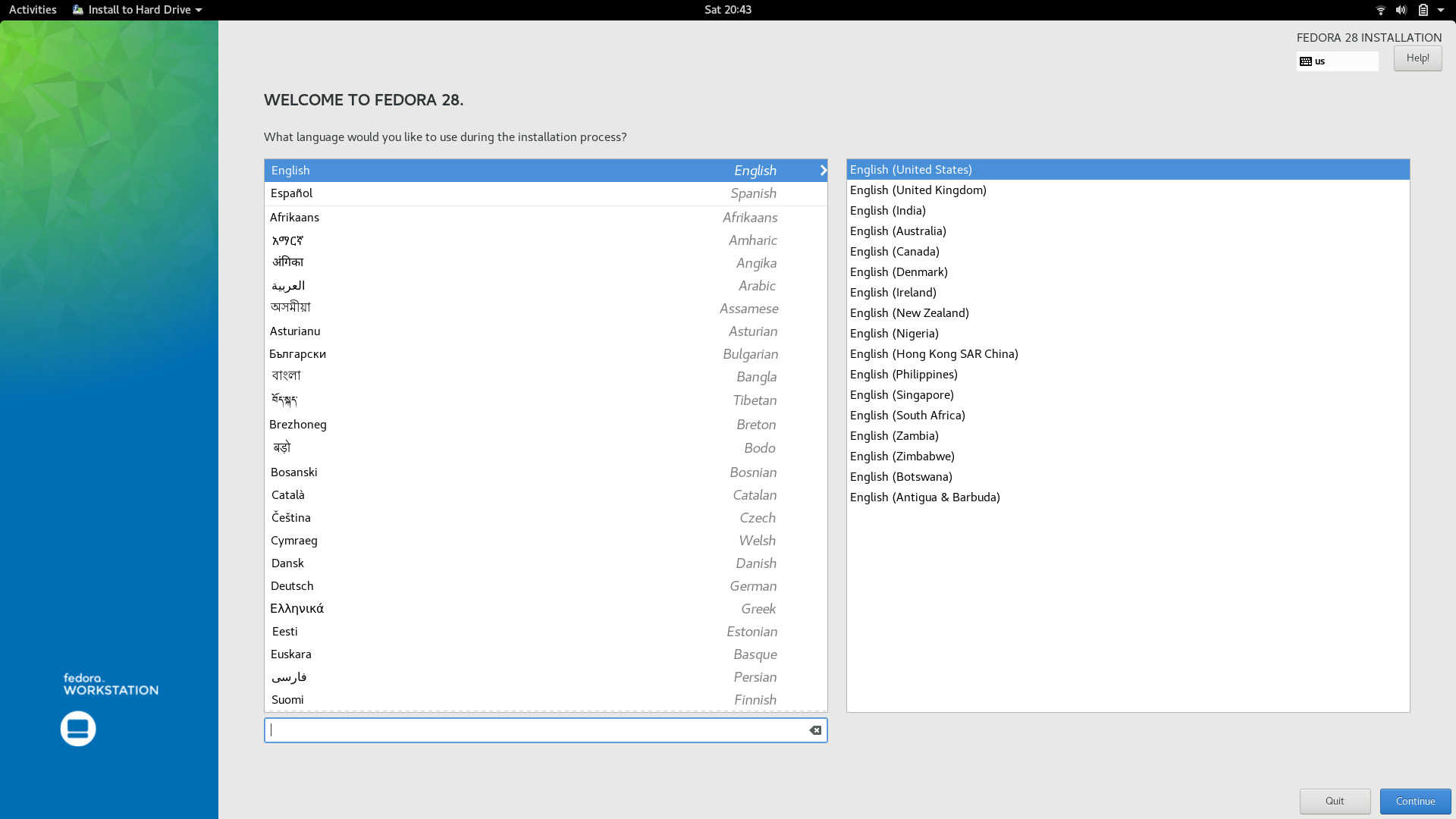Click Continue to proceed with installation

(x=1415, y=801)
